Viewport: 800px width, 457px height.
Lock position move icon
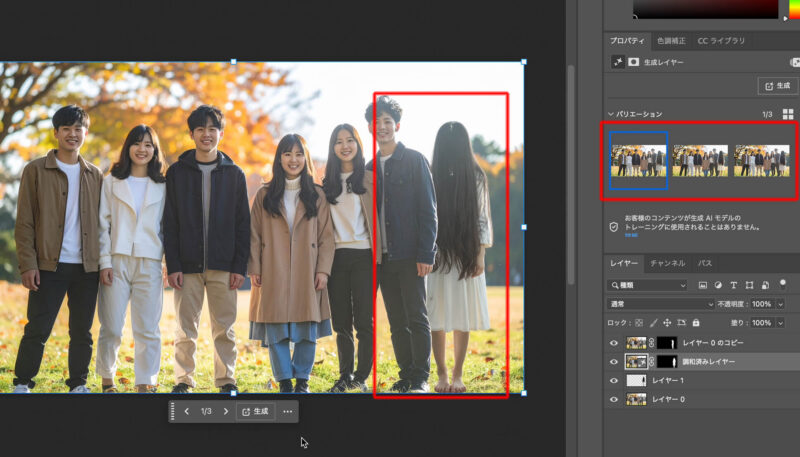tap(667, 323)
